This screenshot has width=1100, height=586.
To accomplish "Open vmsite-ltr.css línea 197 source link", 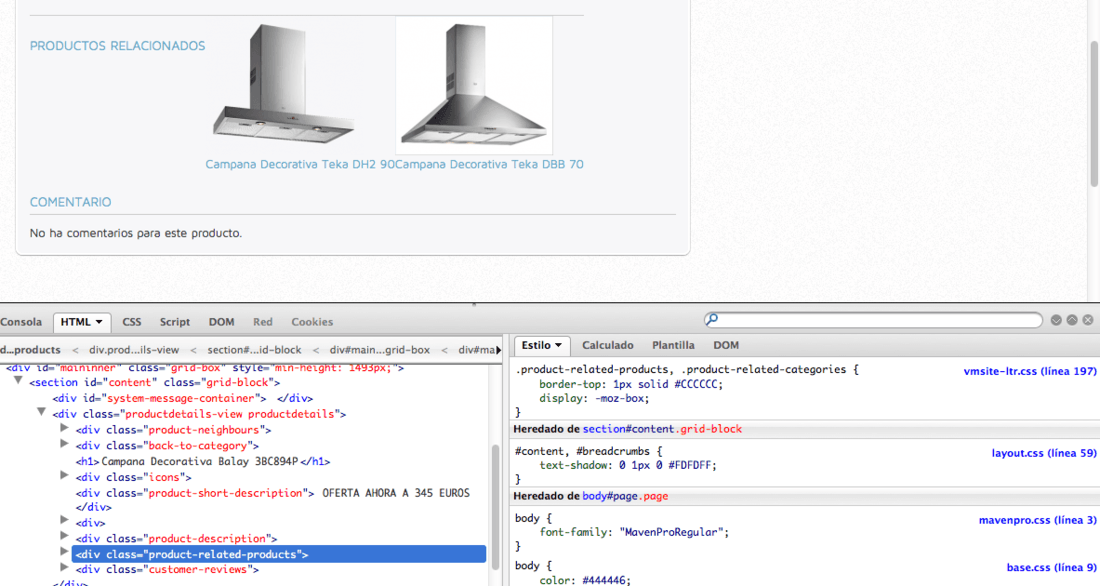I will [x=1030, y=371].
